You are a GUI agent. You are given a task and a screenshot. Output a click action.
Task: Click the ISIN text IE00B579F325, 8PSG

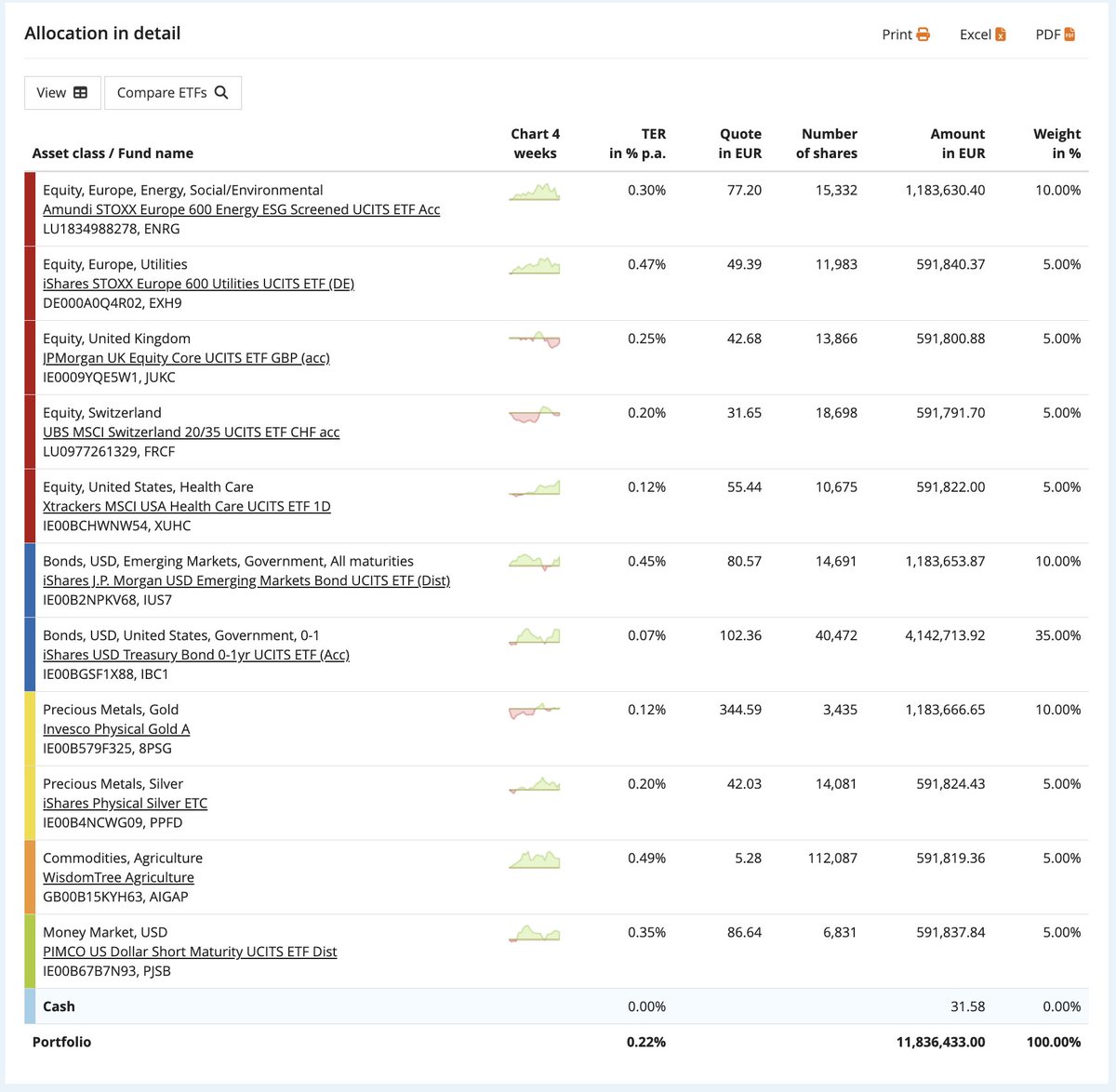coord(107,749)
